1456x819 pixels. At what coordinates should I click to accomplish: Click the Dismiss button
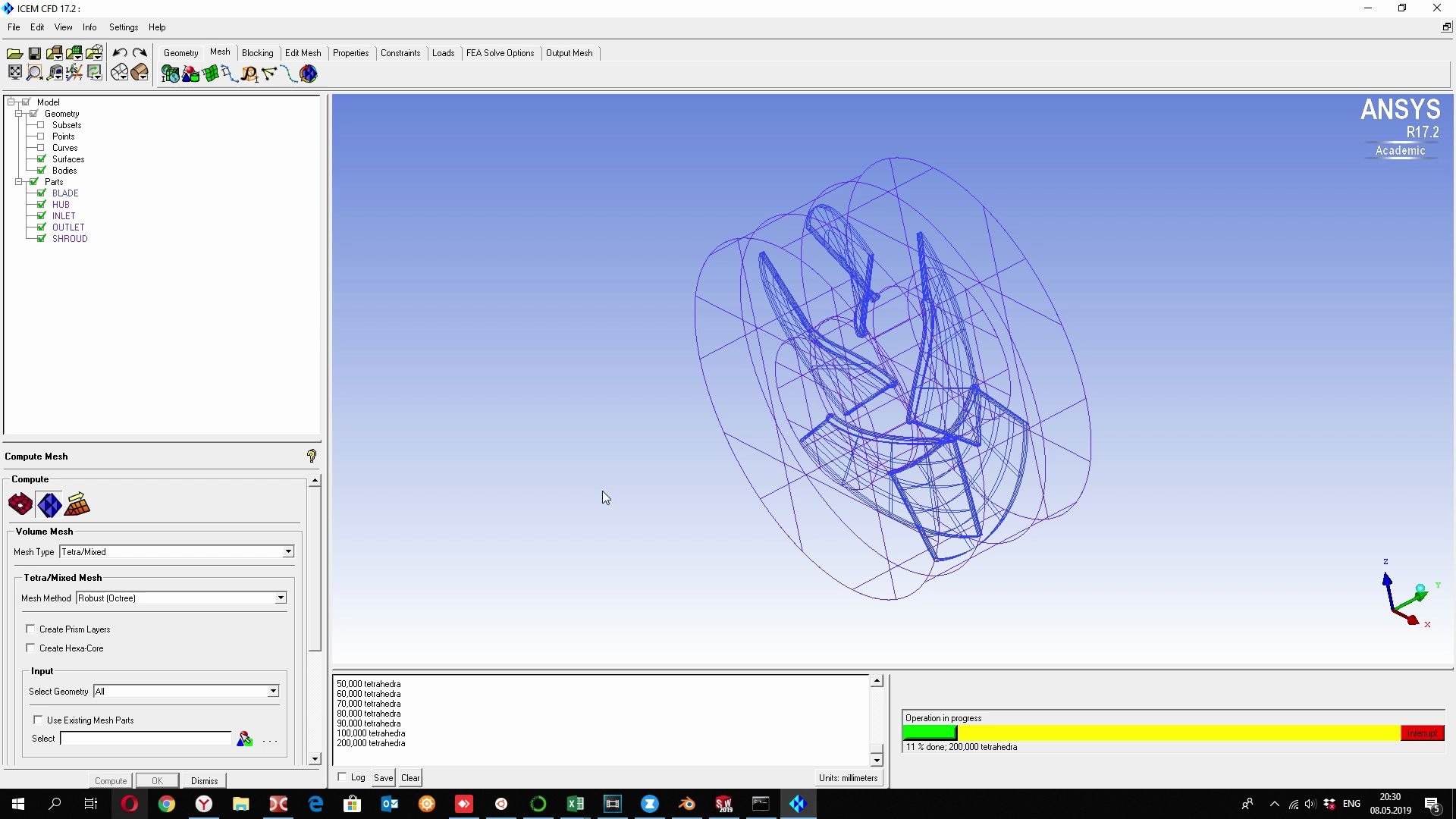204,780
